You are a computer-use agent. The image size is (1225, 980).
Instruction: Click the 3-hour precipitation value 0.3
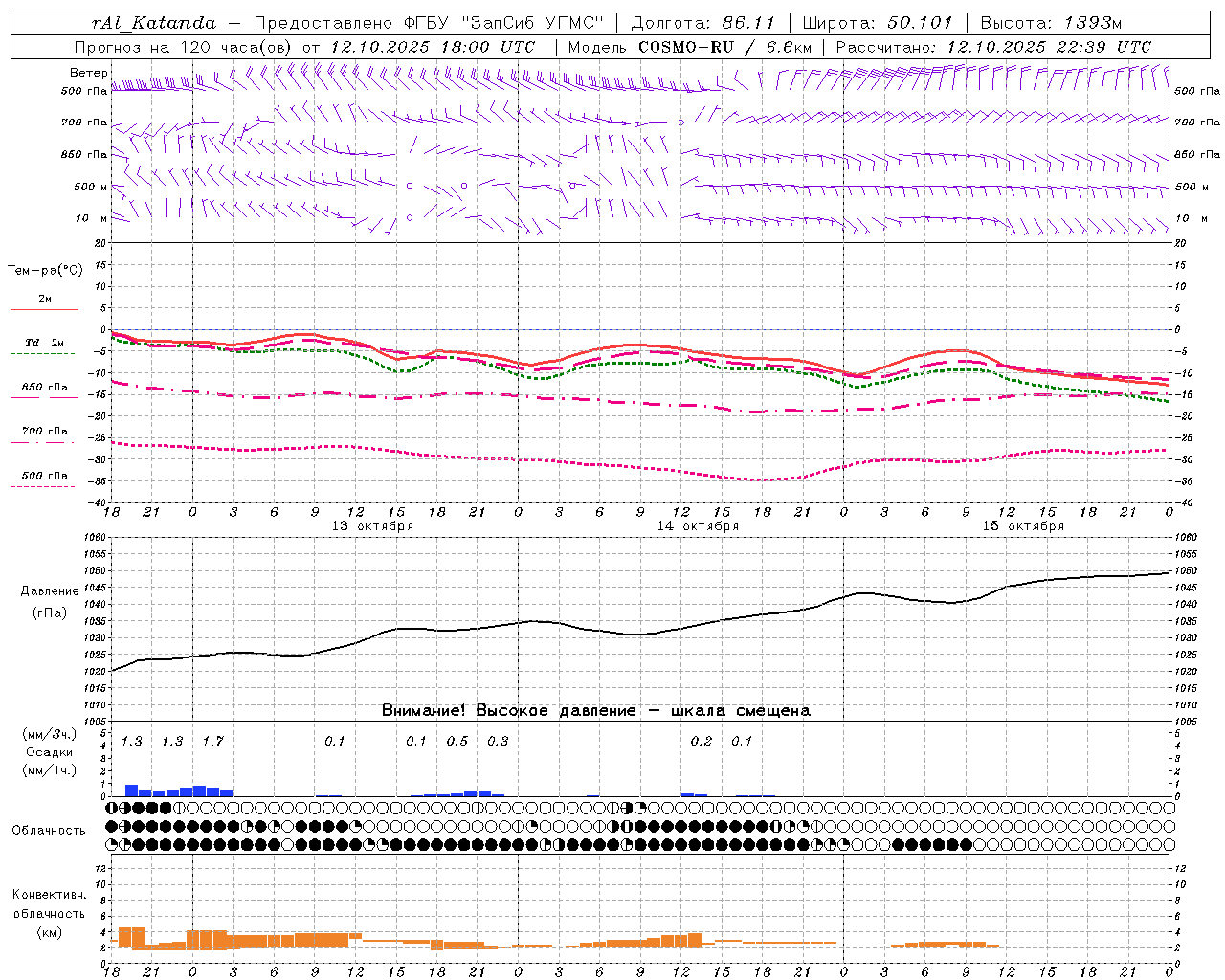click(x=498, y=741)
